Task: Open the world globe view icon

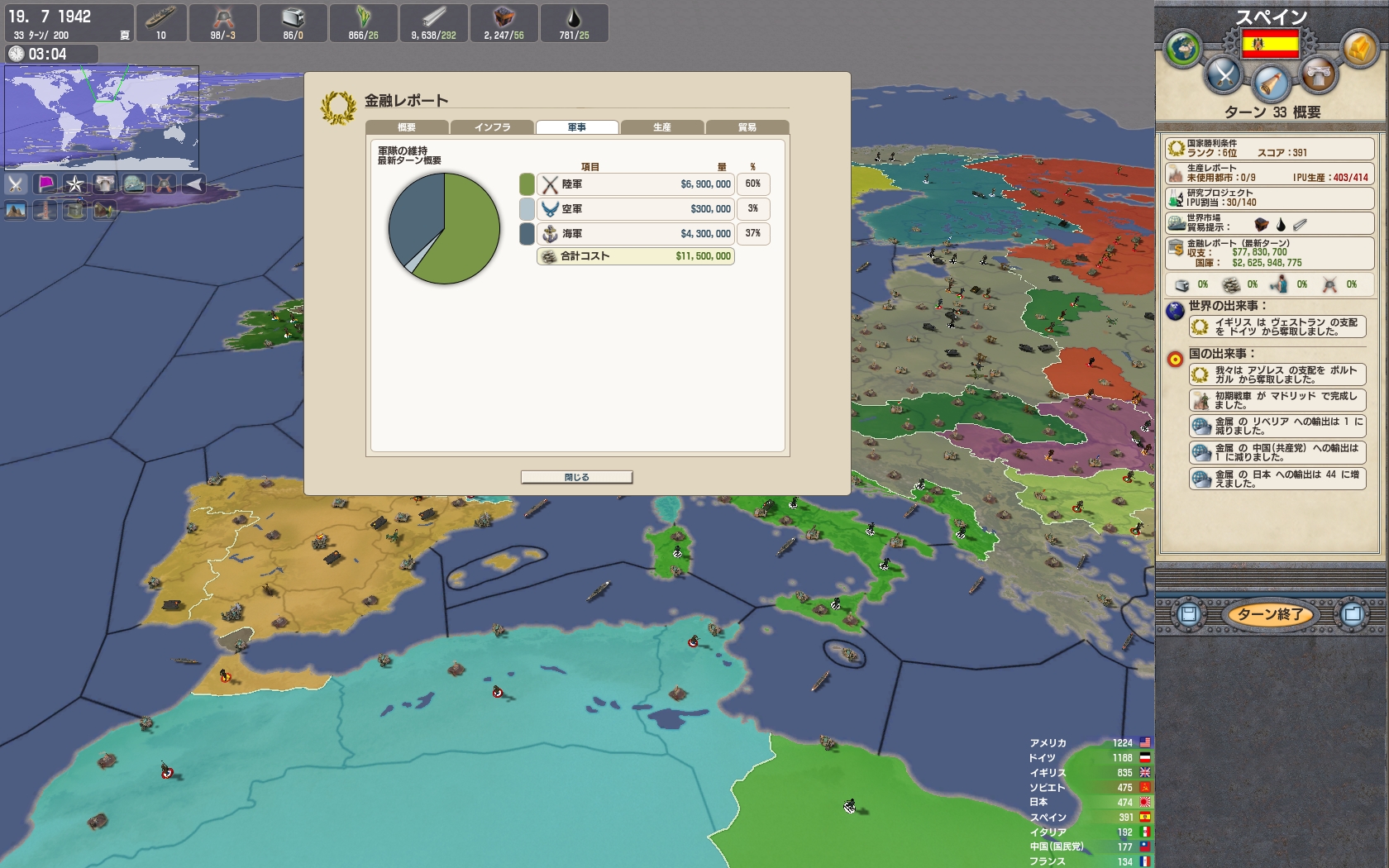Action: [1183, 48]
